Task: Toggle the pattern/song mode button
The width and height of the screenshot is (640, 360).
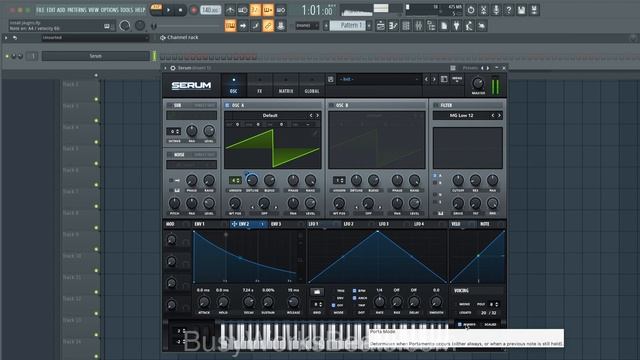Action: 156,10
